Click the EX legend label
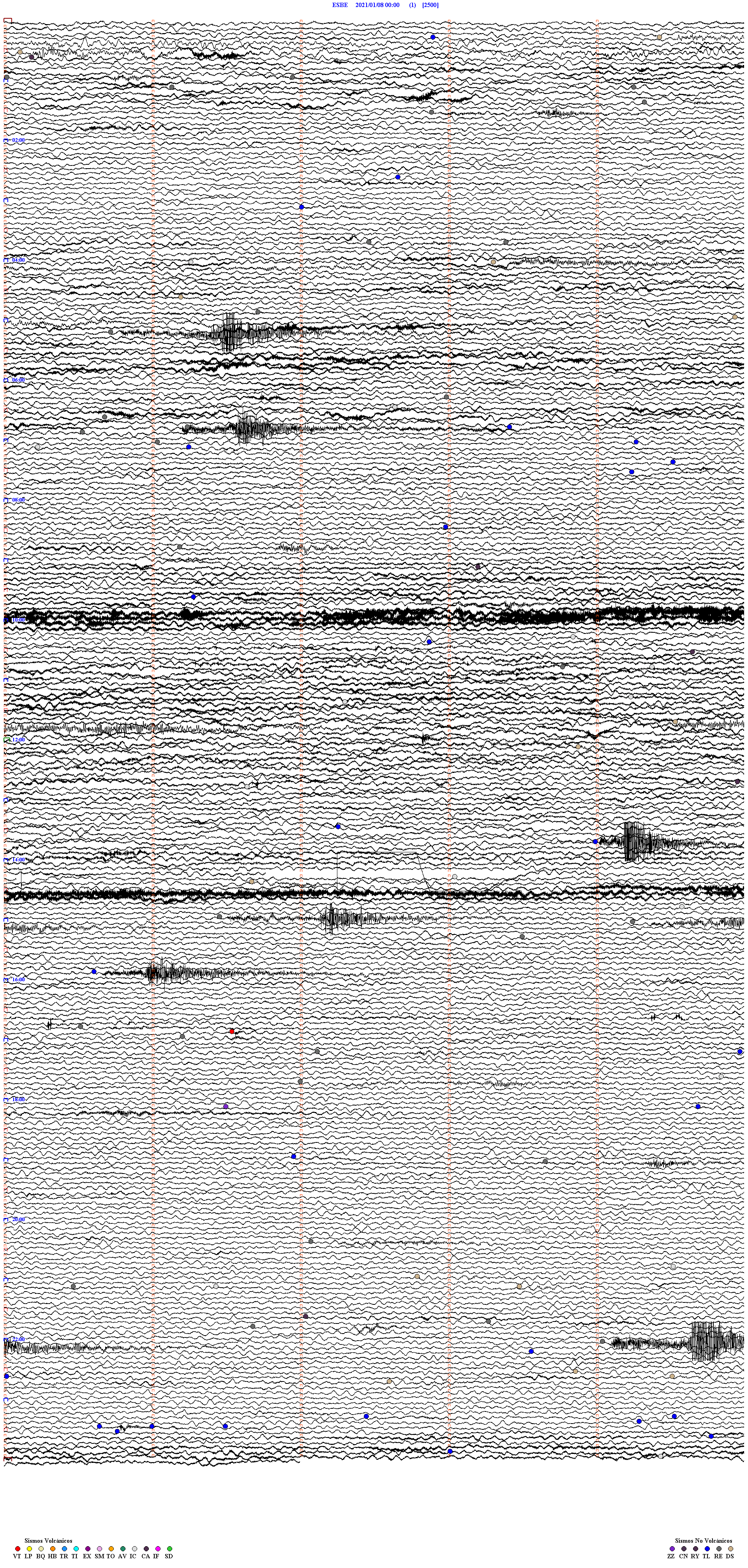Viewport: 748px width, 1568px height. click(87, 1556)
